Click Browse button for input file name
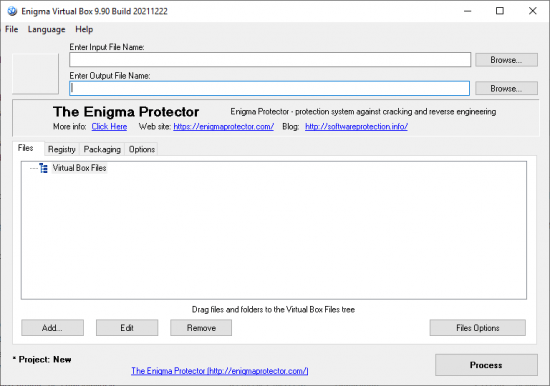 pos(506,60)
